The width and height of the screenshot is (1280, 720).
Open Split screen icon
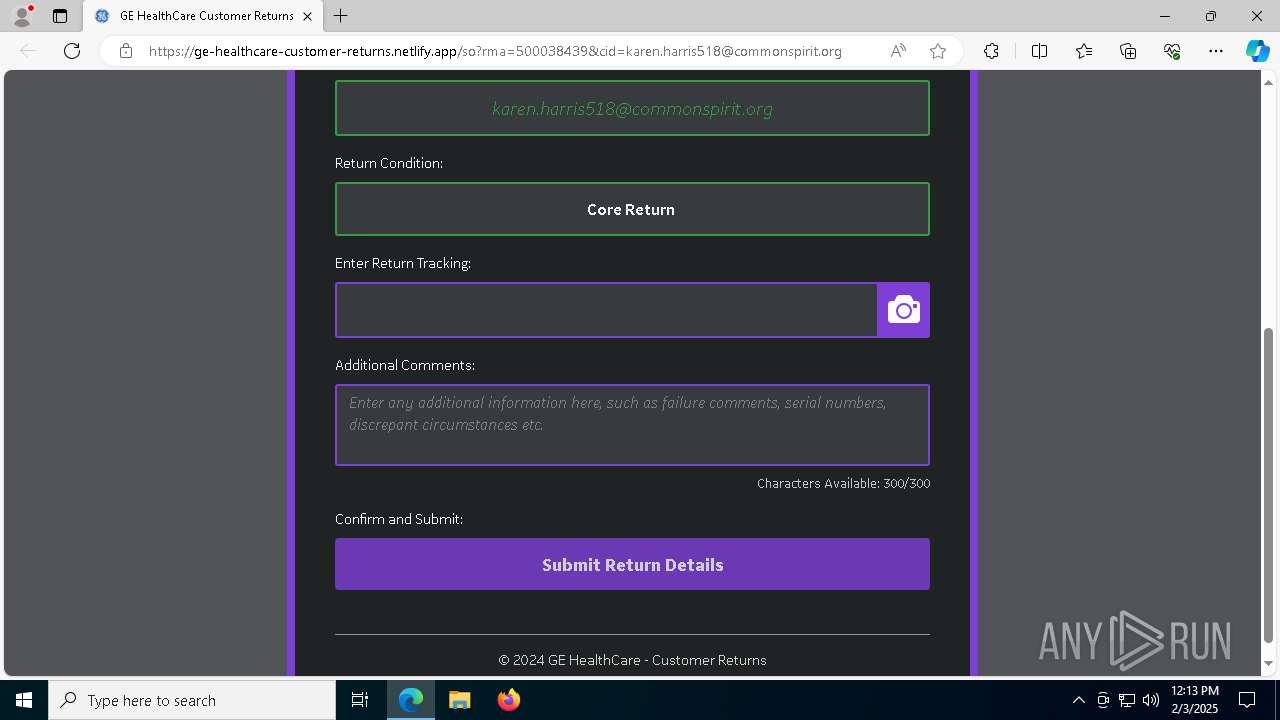(1039, 51)
